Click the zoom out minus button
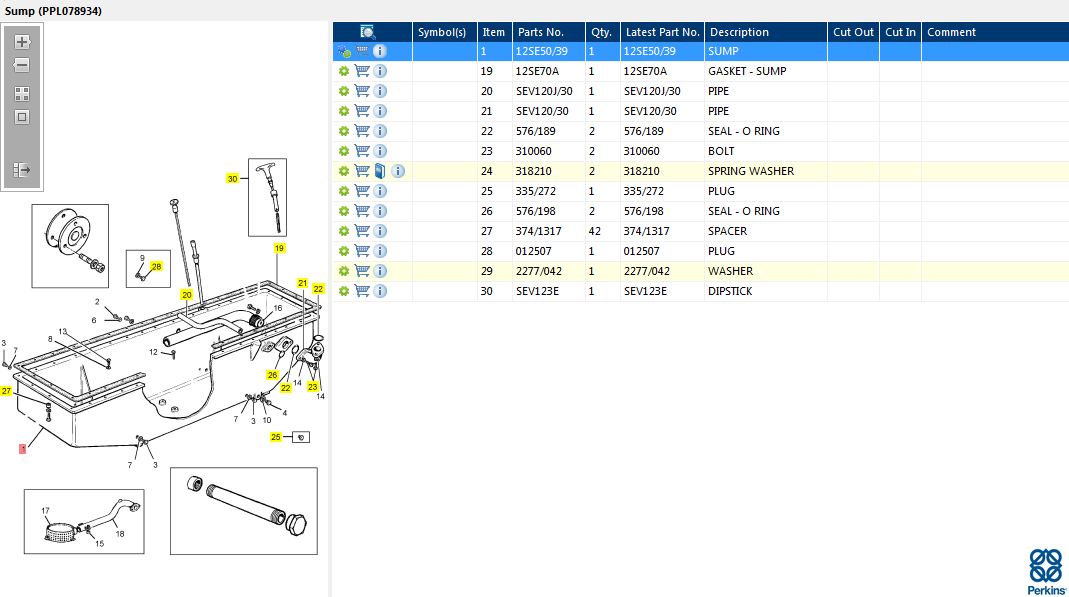This screenshot has width=1069, height=597. (22, 65)
